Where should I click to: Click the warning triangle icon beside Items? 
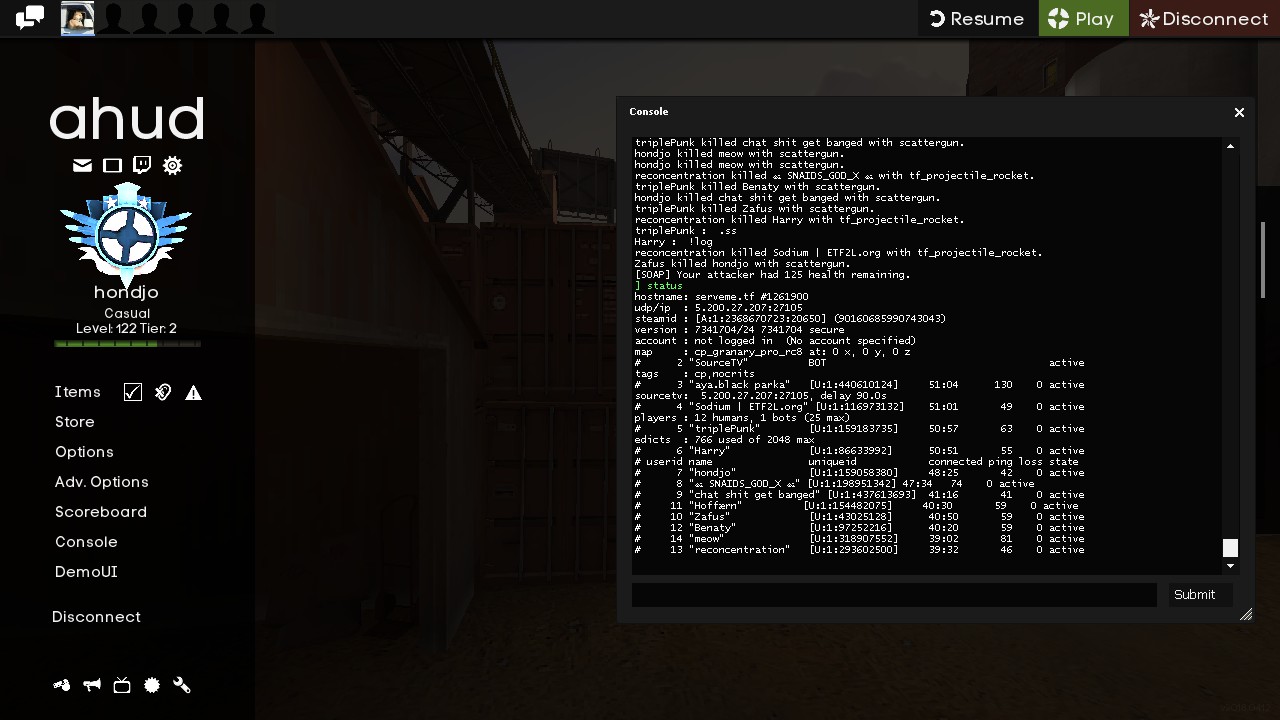click(x=193, y=392)
